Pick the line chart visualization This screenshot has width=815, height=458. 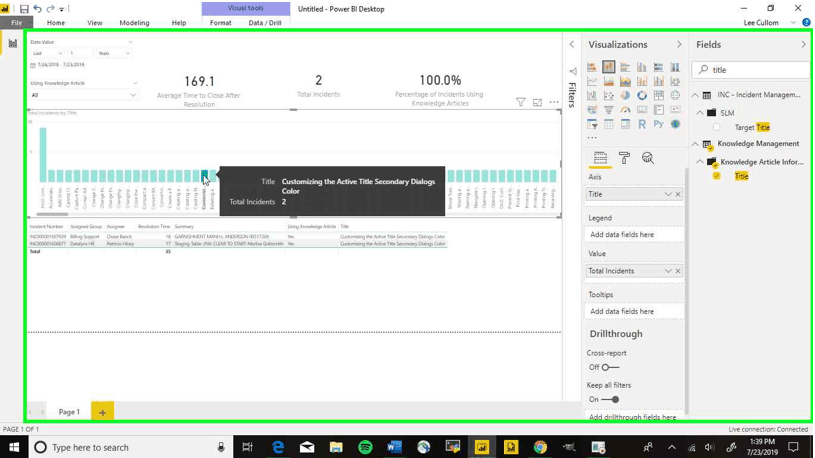coord(592,81)
